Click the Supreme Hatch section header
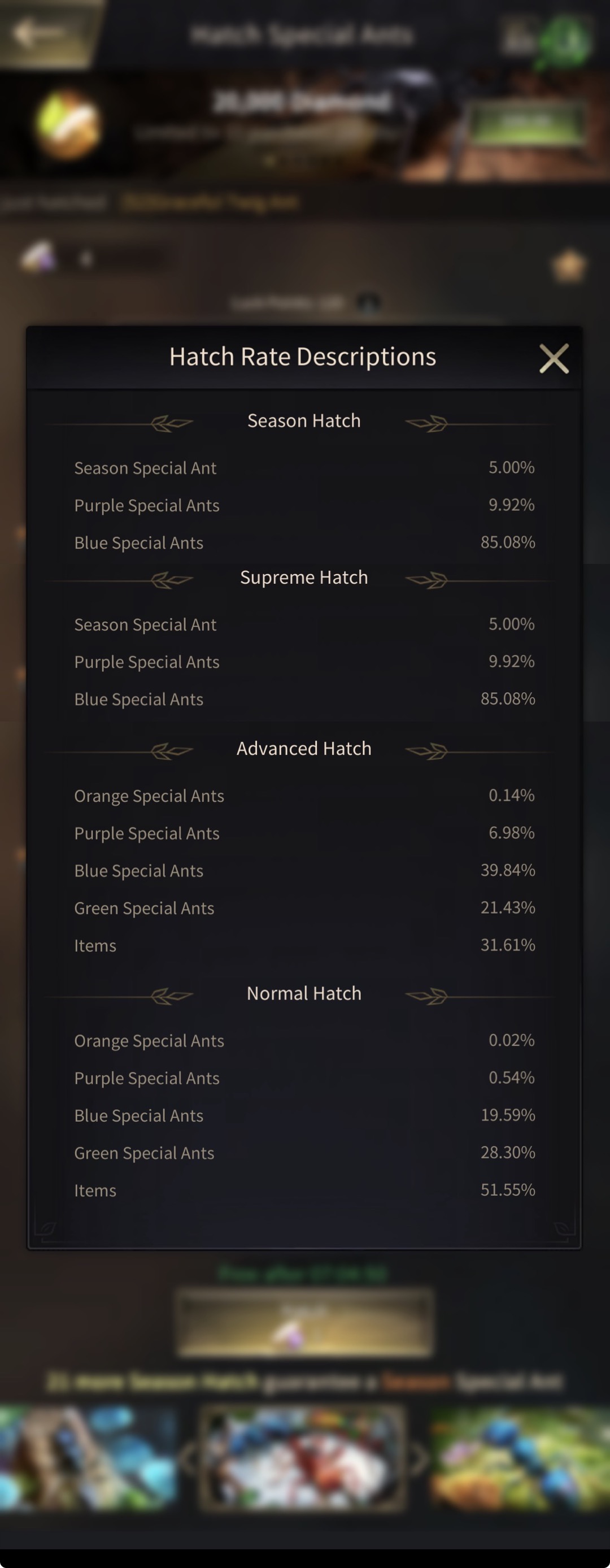The width and height of the screenshot is (610, 1568). point(304,577)
